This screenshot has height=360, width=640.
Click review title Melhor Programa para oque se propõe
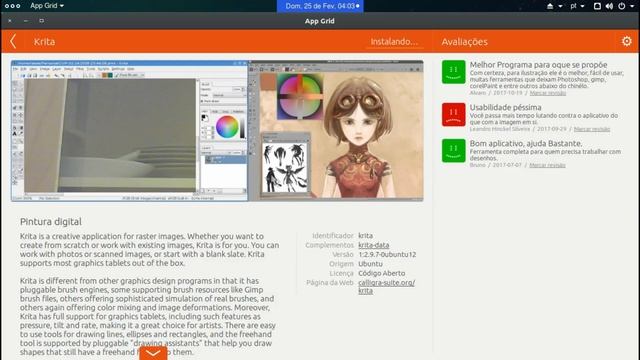[x=538, y=64]
